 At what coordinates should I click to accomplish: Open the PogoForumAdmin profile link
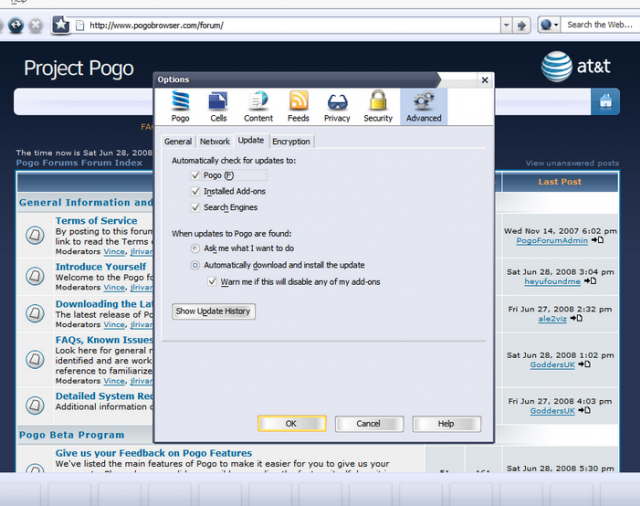552,240
